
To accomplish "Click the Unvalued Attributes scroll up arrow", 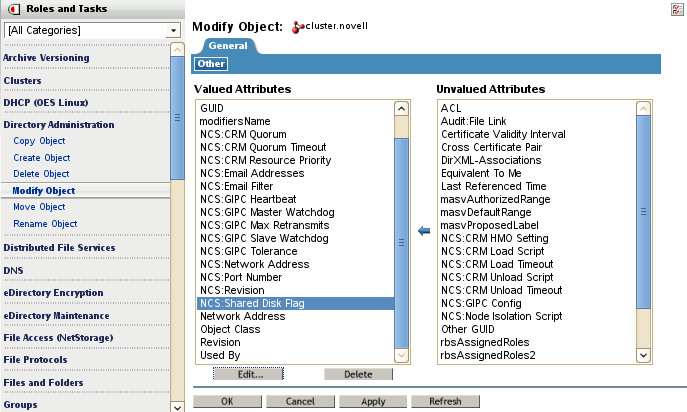I will (643, 109).
